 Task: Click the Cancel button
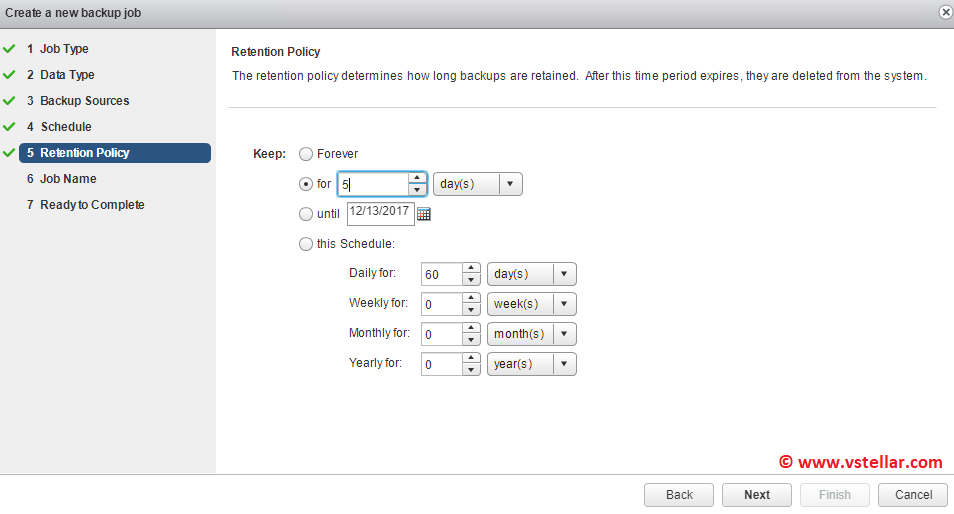tap(913, 495)
